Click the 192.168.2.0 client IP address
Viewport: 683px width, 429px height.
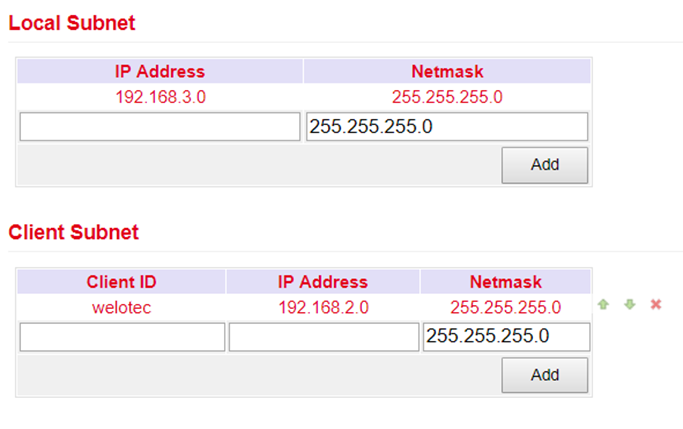[323, 308]
